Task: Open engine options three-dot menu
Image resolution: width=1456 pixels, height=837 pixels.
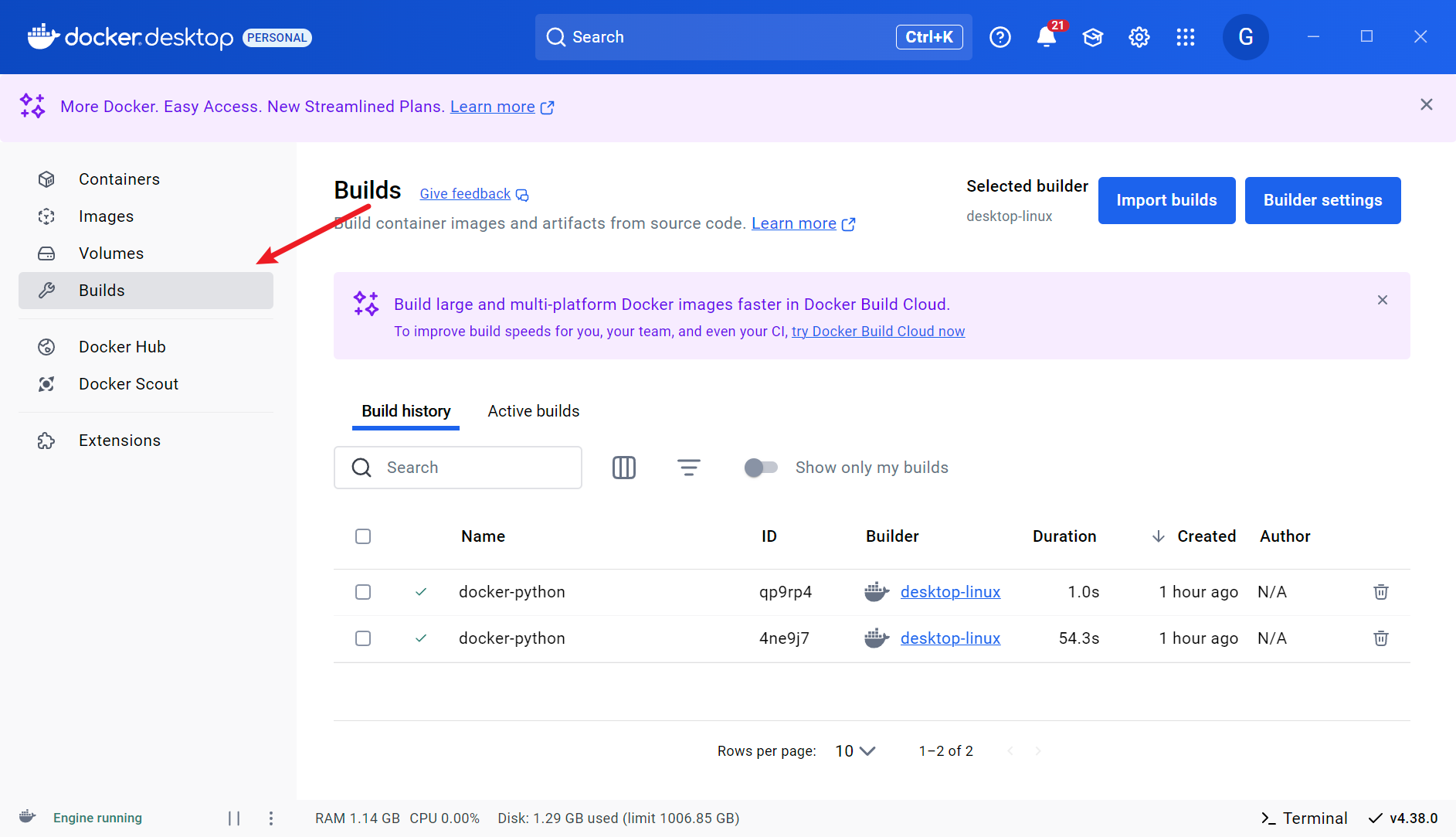Action: [x=271, y=818]
